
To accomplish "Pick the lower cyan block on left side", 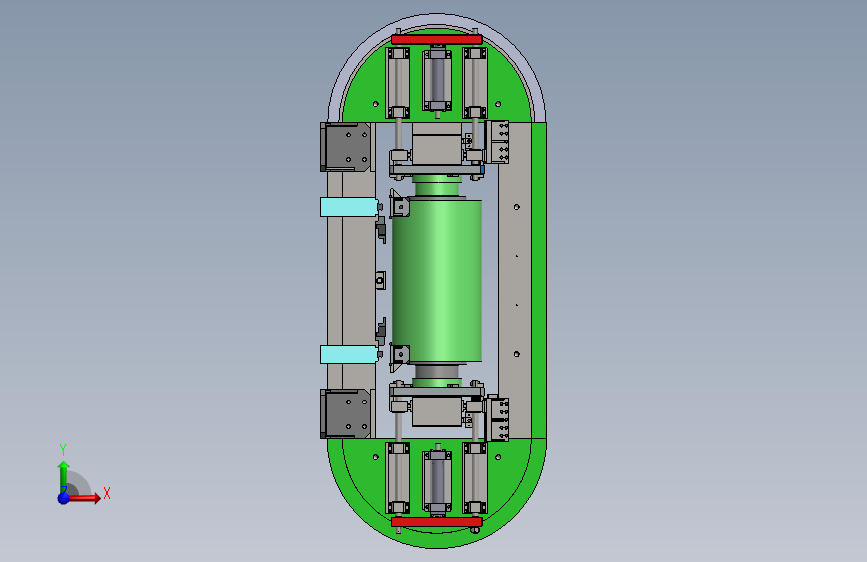I will [x=349, y=354].
